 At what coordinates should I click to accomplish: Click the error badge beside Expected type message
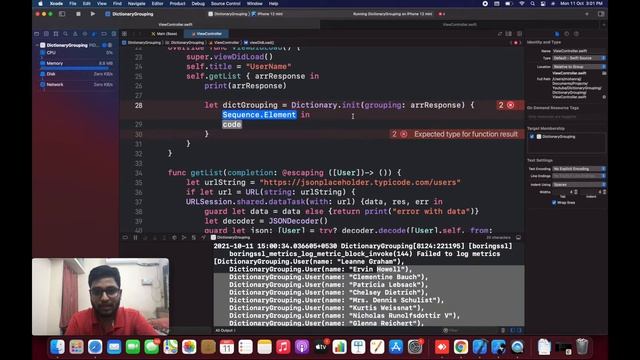403,134
